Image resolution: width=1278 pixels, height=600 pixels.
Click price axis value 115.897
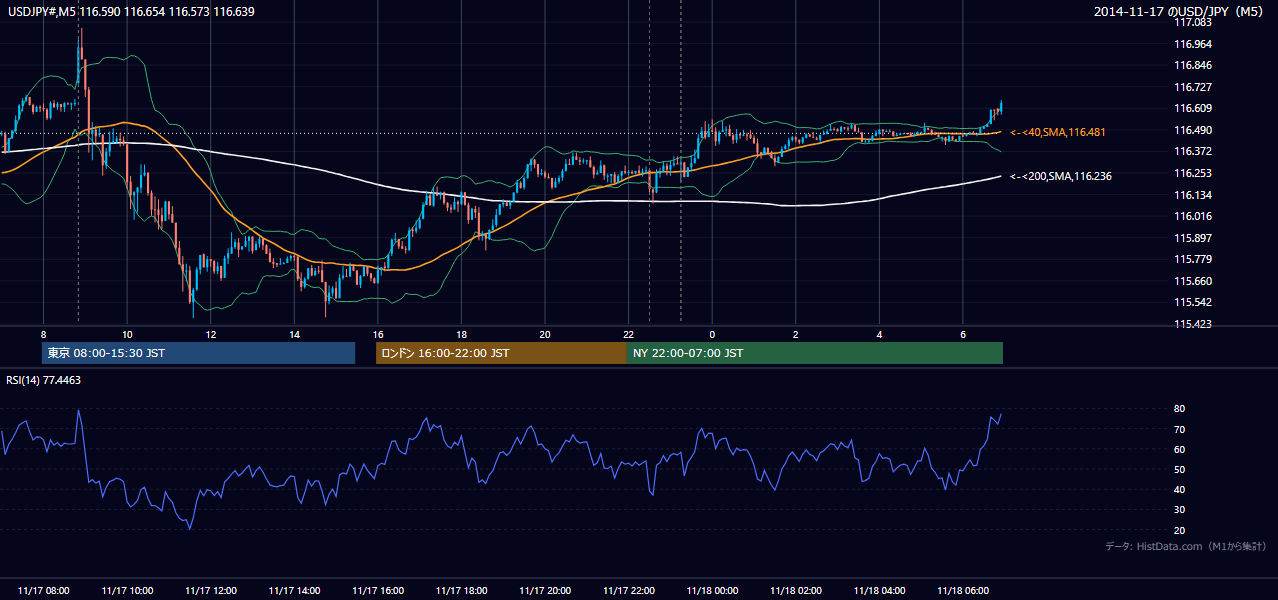(1192, 238)
